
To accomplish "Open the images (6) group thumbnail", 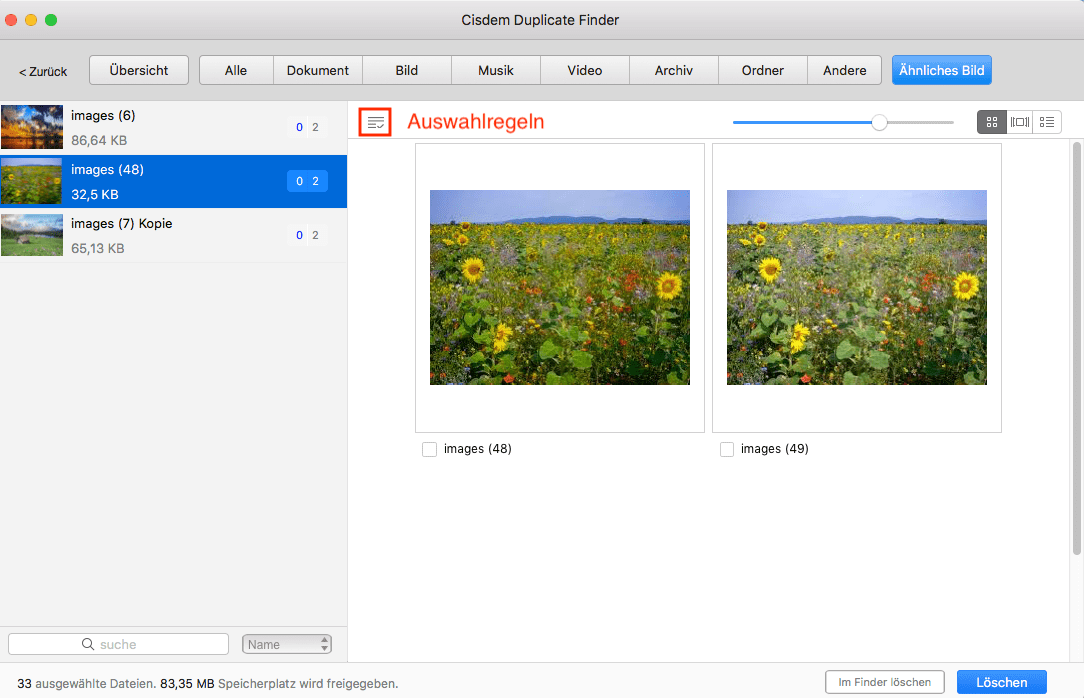I will pyautogui.click(x=32, y=127).
